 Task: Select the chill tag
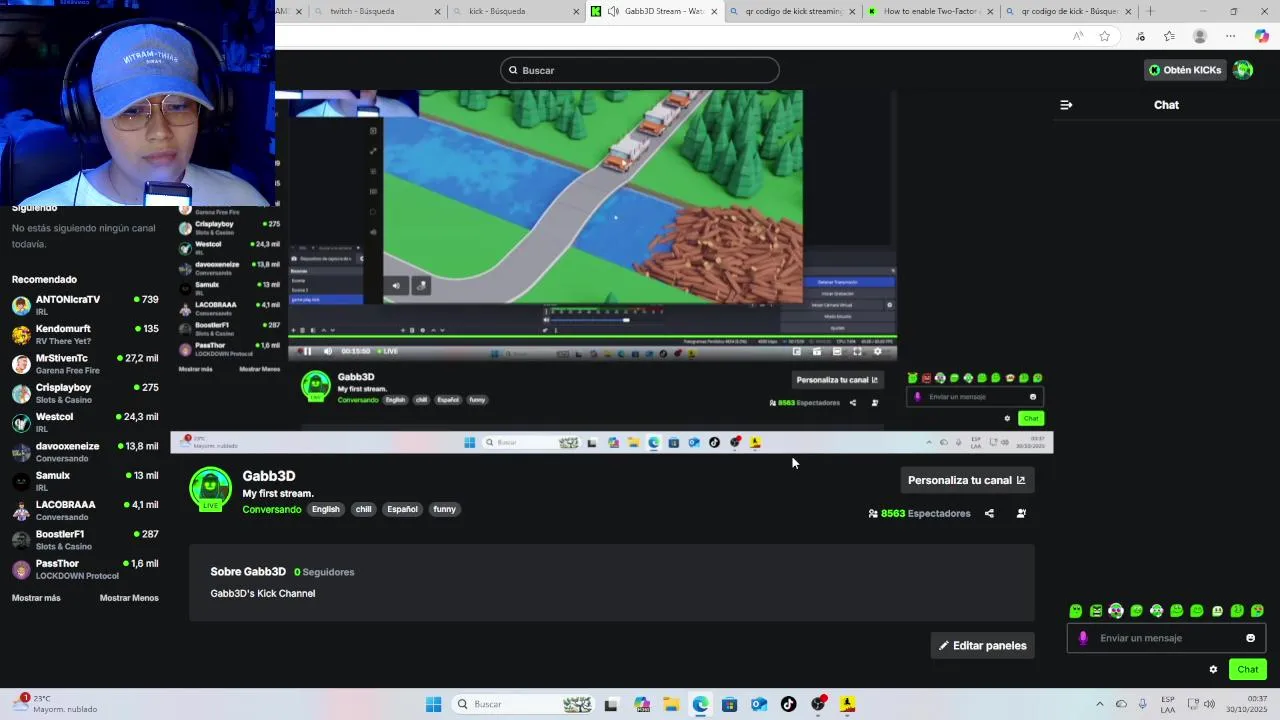click(364, 510)
